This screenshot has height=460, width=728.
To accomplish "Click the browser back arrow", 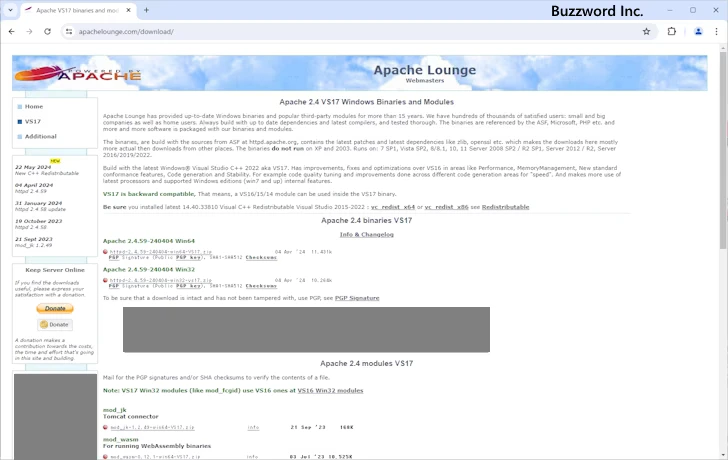I will [11, 31].
